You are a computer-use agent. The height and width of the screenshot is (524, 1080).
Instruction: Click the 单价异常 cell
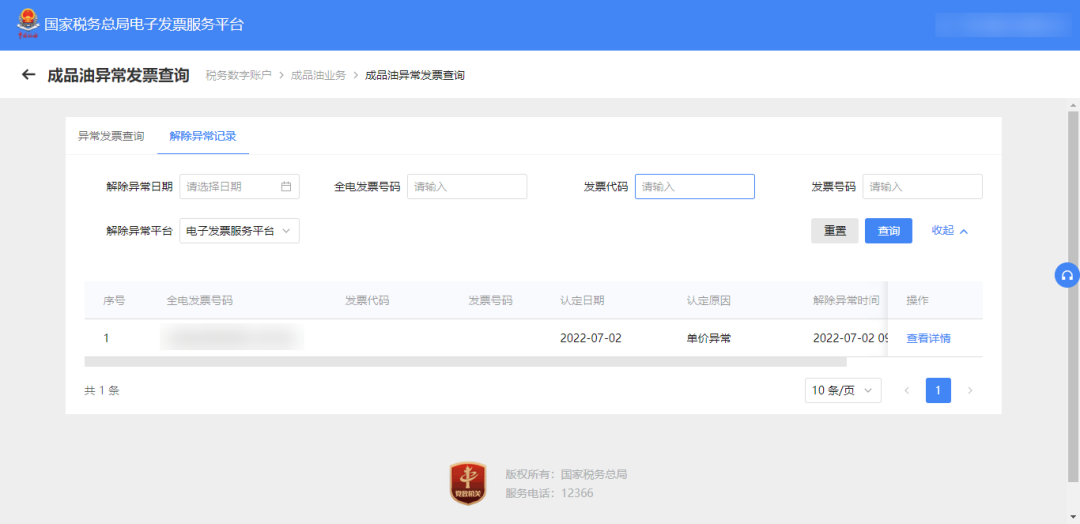[x=709, y=338]
